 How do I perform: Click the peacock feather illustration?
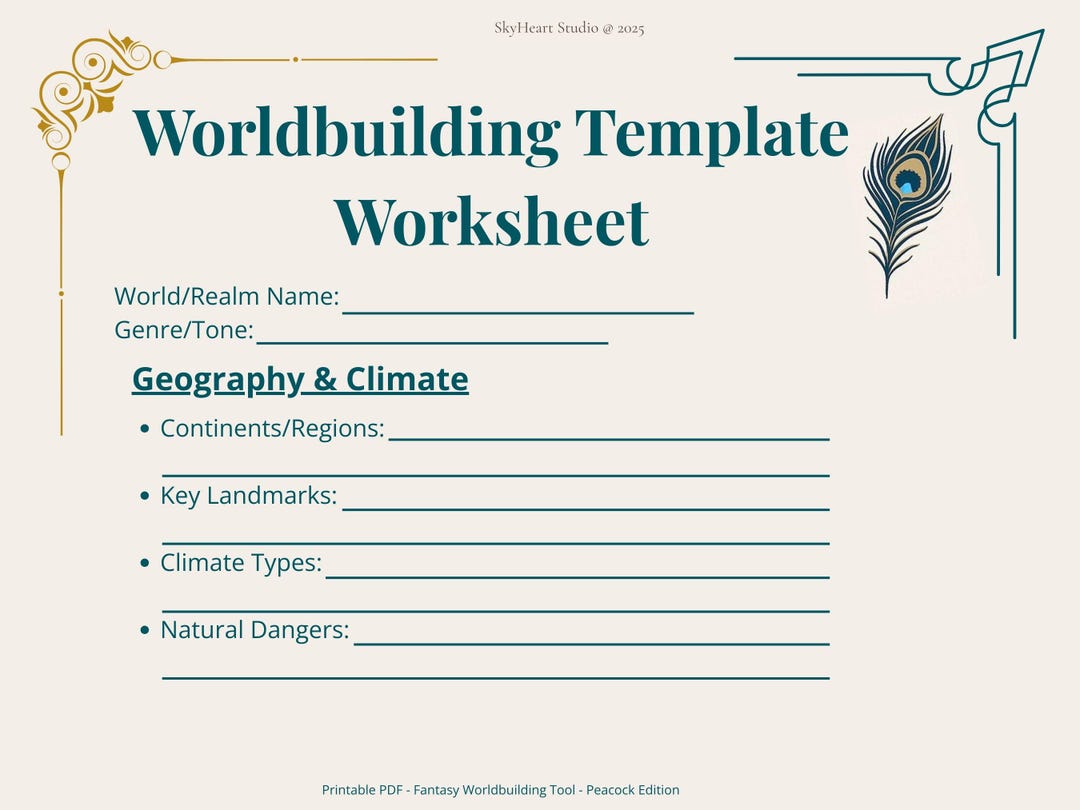pos(907,205)
